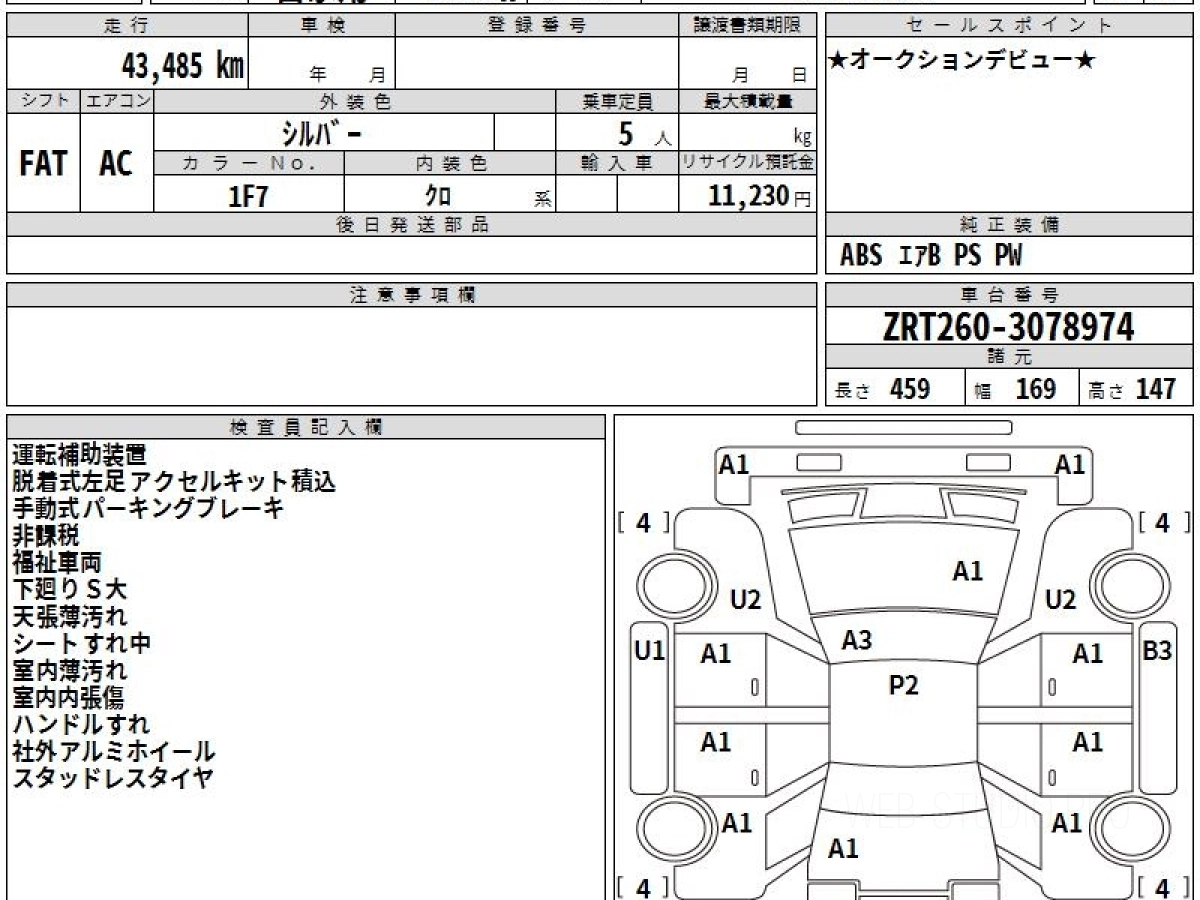Click the 43,485 km mileage value
Image resolution: width=1200 pixels, height=900 pixels.
(x=182, y=66)
